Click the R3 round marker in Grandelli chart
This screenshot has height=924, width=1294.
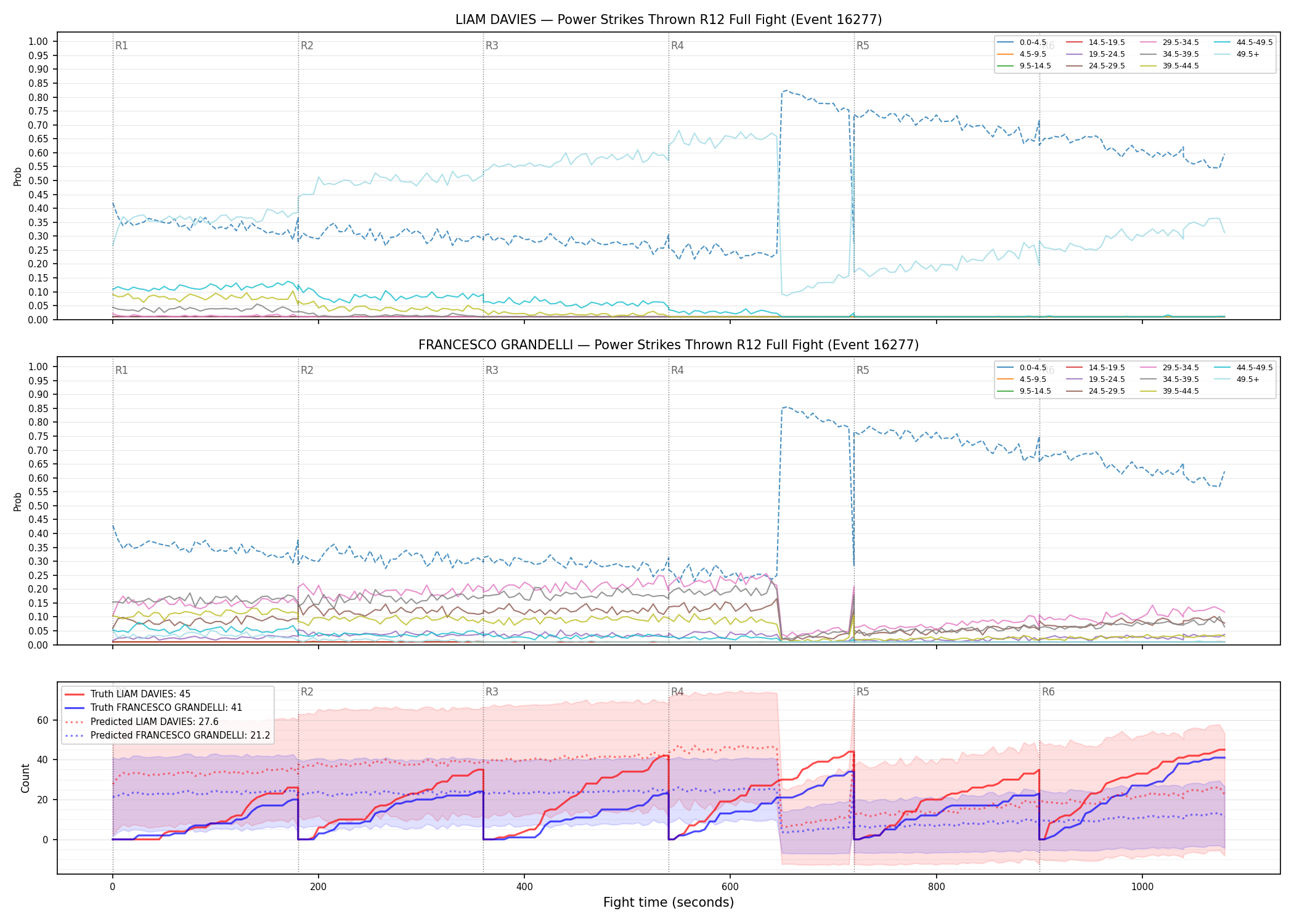(x=492, y=370)
